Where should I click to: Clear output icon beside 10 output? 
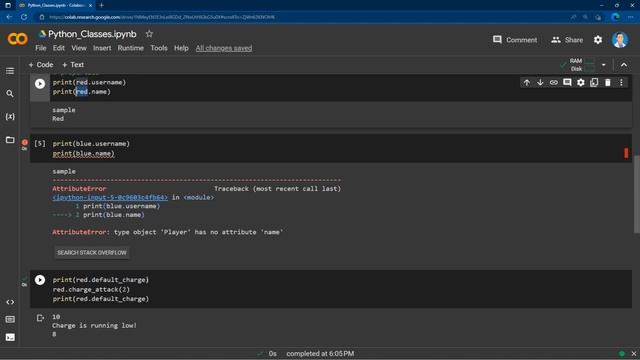(x=40, y=318)
